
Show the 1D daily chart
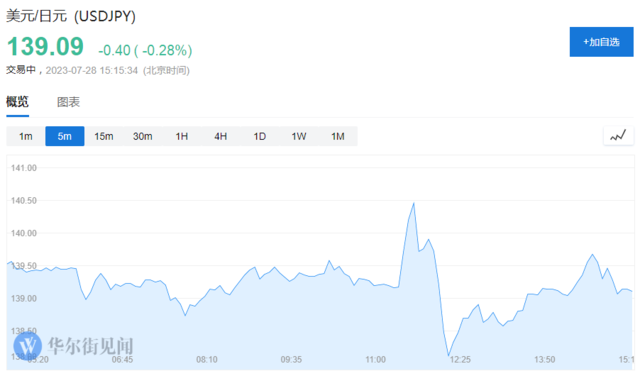[260, 136]
